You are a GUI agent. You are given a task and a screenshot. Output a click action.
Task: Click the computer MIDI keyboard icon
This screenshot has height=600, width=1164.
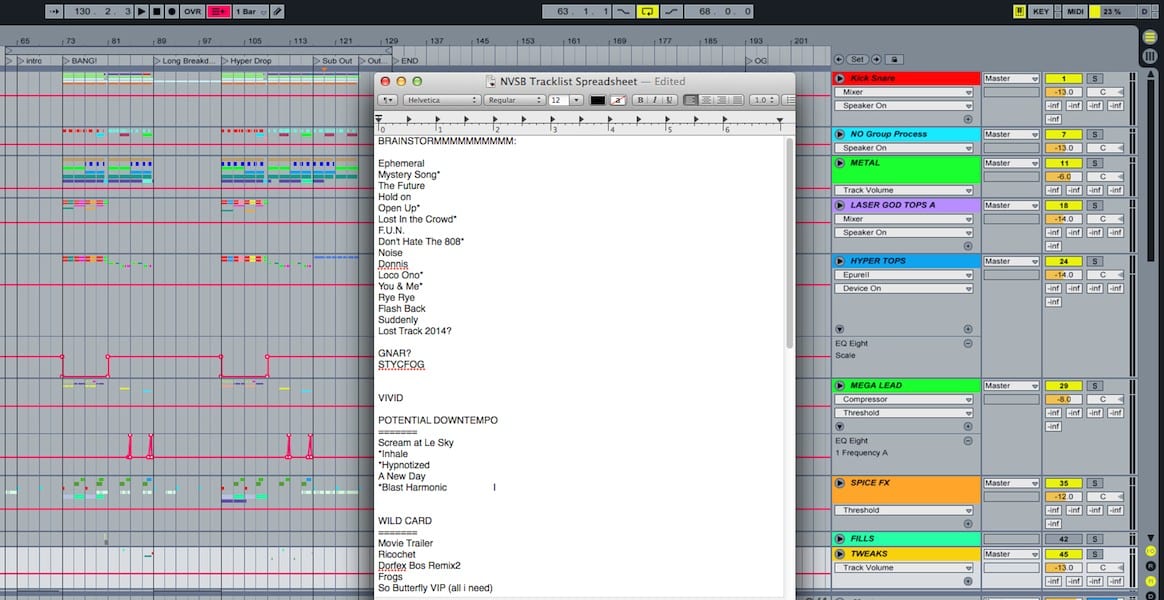pyautogui.click(x=1019, y=11)
